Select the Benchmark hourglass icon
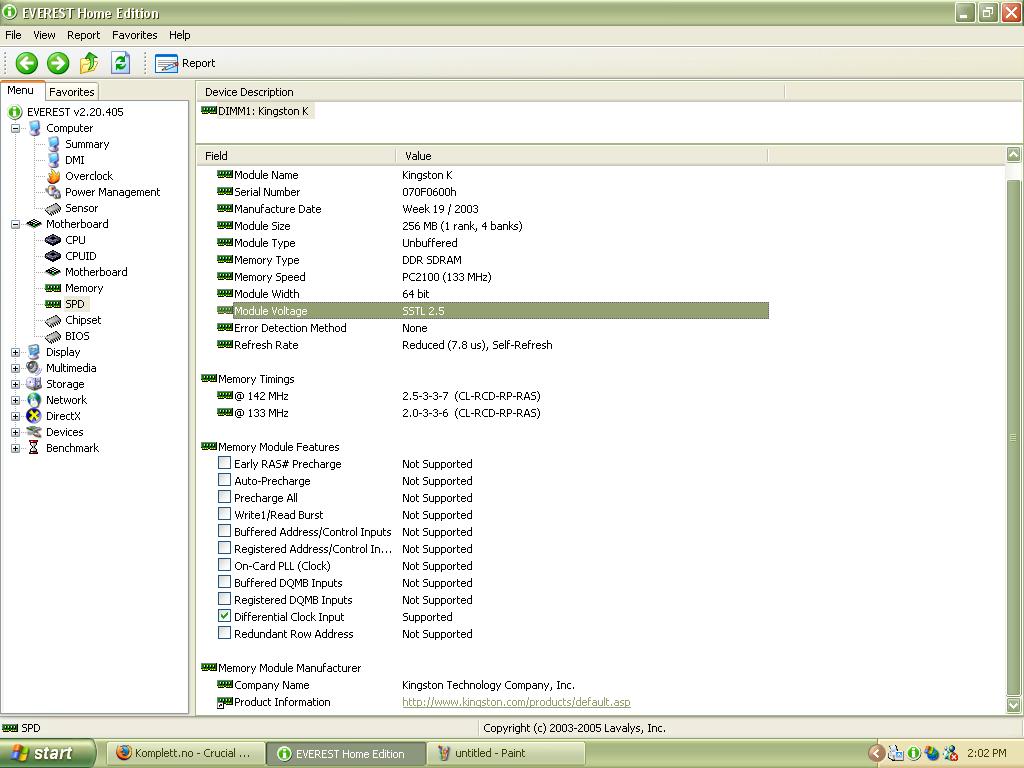 34,448
